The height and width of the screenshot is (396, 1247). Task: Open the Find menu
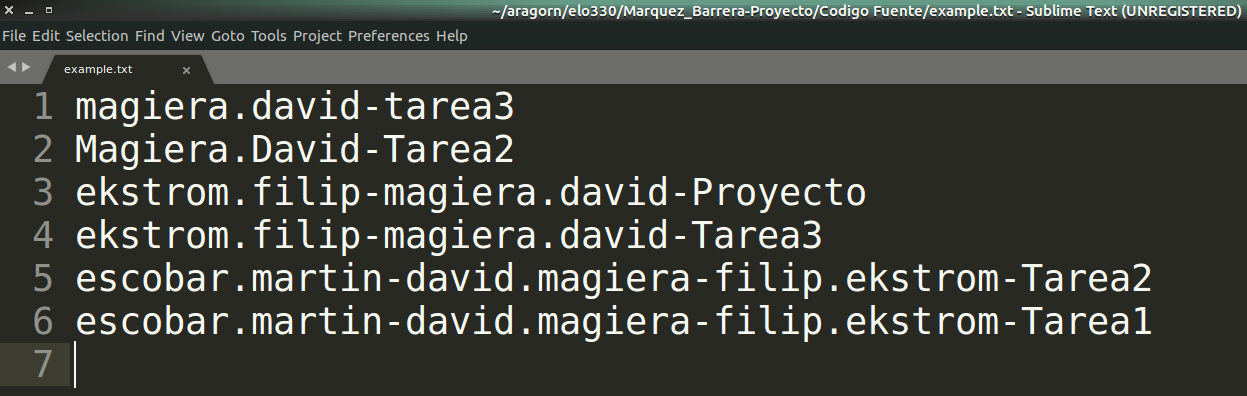pos(150,36)
